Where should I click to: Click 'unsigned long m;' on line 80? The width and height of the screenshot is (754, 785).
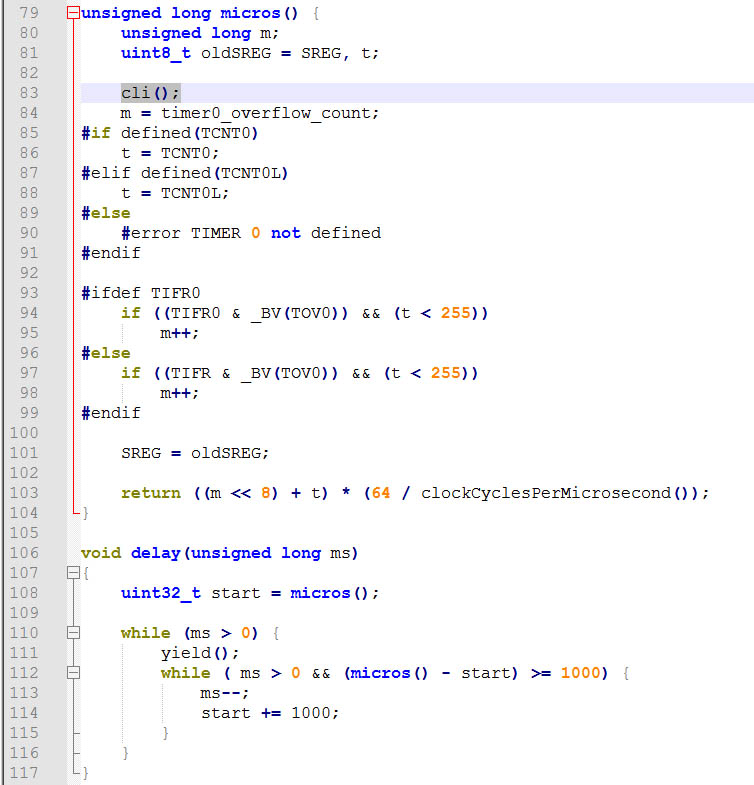[200, 33]
